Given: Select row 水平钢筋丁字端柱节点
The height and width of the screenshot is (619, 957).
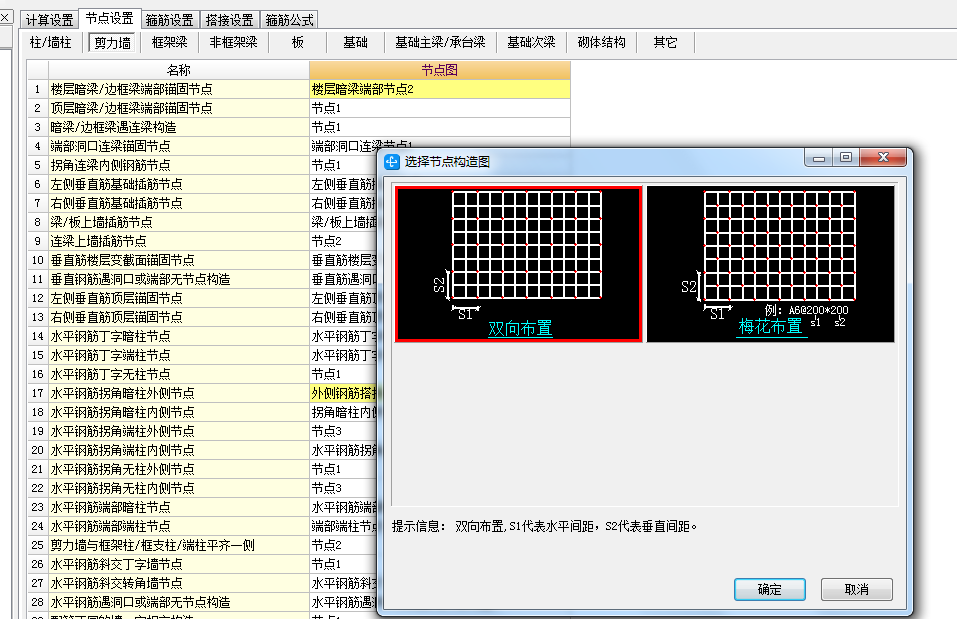Looking at the screenshot, I should pos(178,355).
